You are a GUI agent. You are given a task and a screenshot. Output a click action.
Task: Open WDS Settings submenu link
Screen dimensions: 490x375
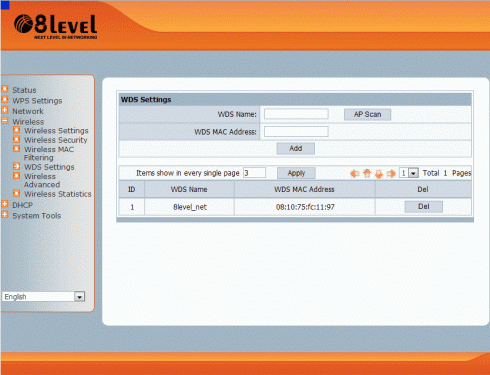(49, 167)
